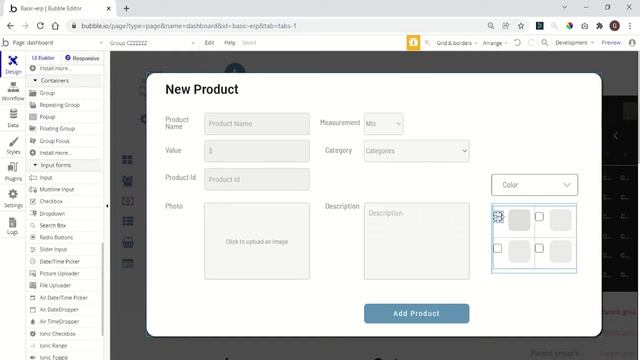Open the Workflow tab in sidebar
Image resolution: width=640 pixels, height=360 pixels.
coord(13,91)
